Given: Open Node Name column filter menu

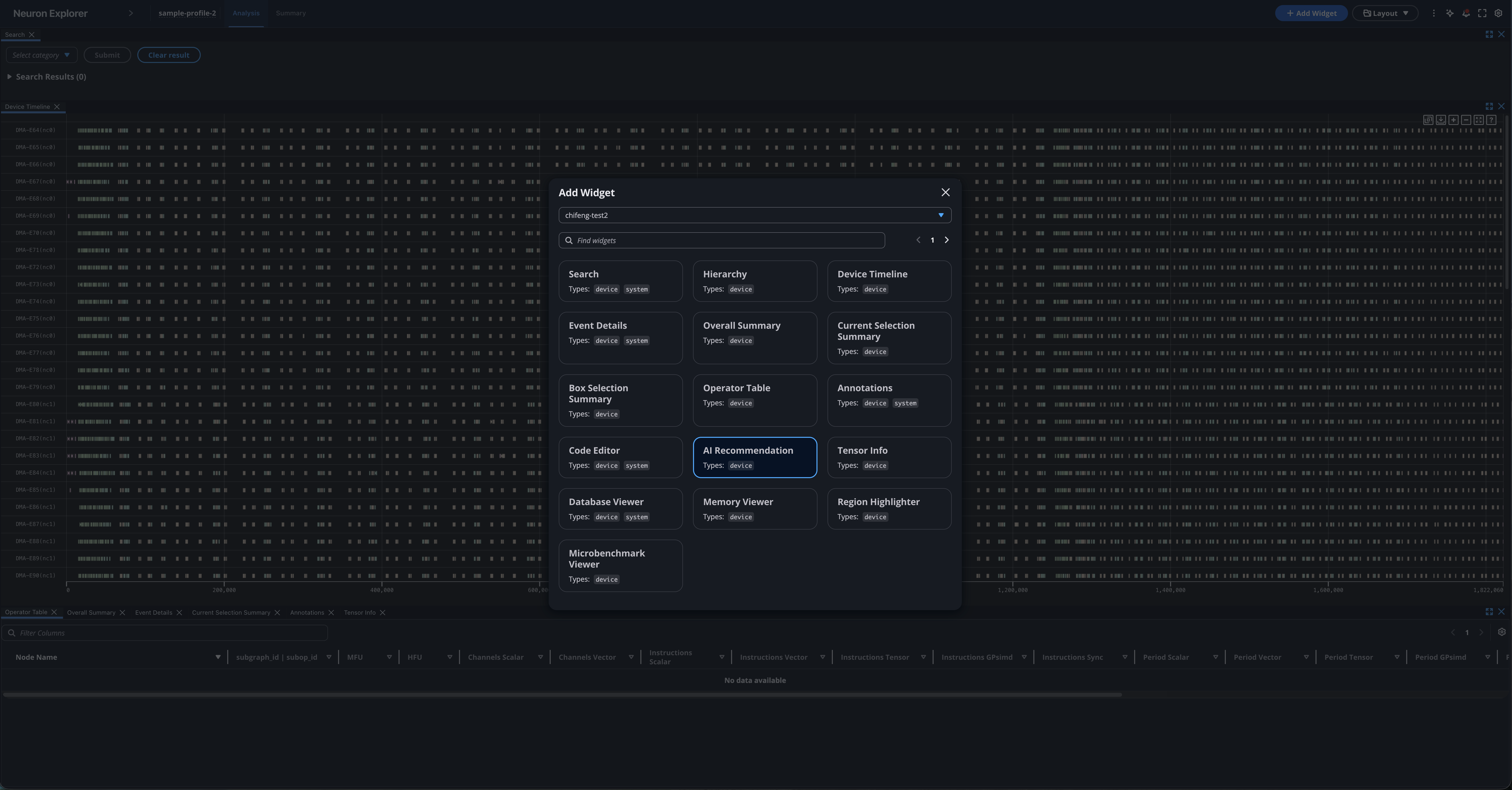Looking at the screenshot, I should point(218,657).
